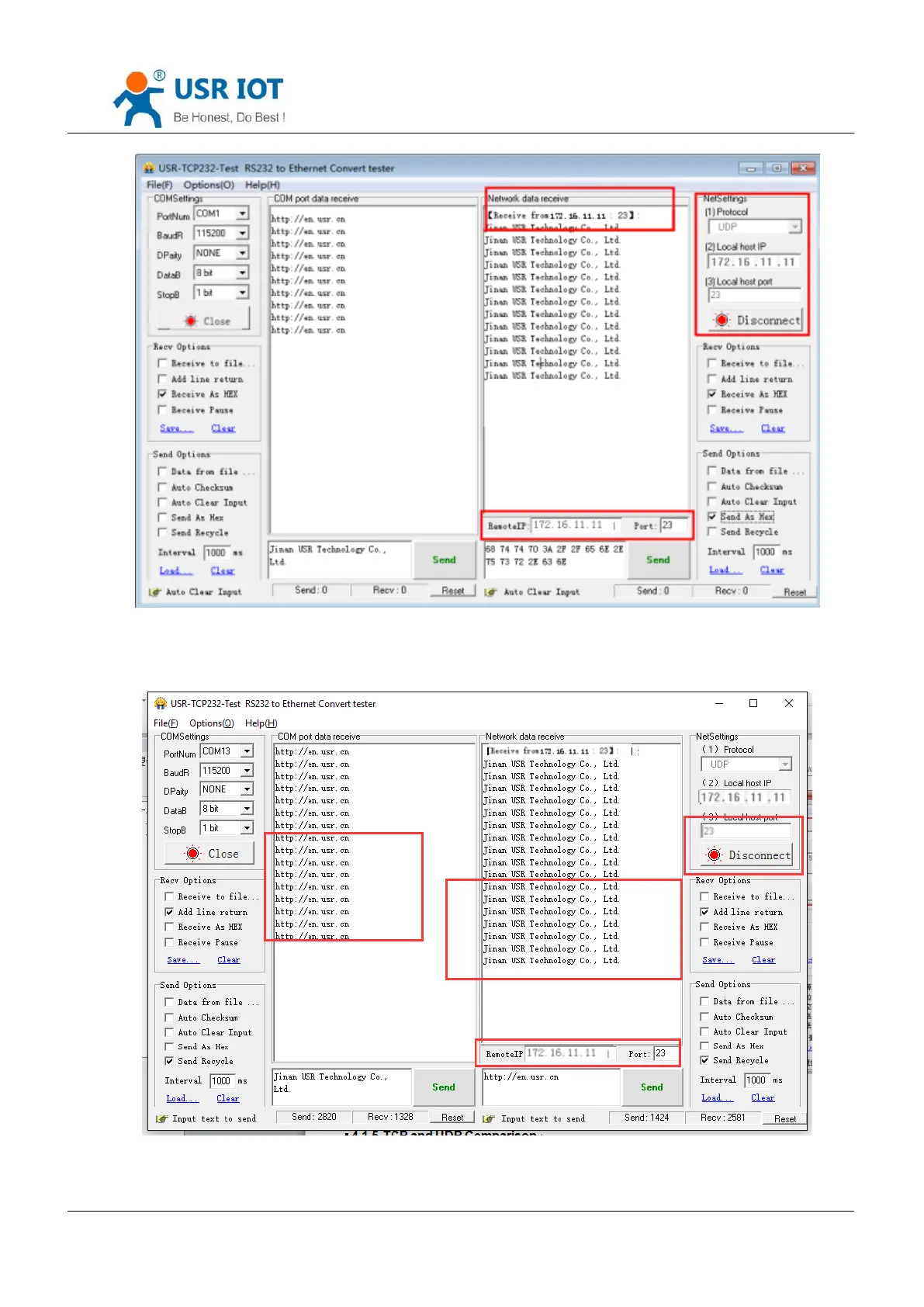Expand the StopB 1 bit dropdown in the COM1 window
Viewport: 924px width, 1307px height.
click(243, 293)
